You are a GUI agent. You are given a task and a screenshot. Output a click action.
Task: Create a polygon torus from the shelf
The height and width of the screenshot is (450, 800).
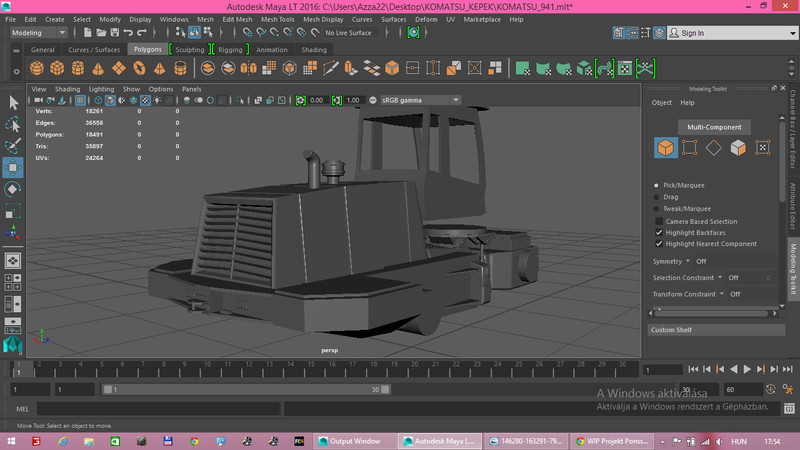[139, 68]
